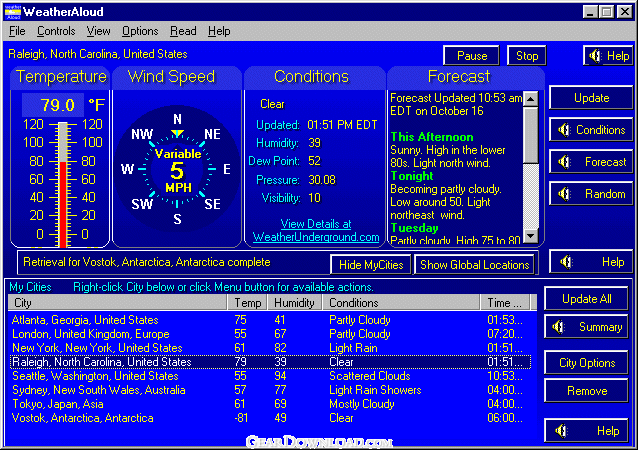Click WeatherAloud title bar app icon
Image resolution: width=638 pixels, height=450 pixels.
(13, 12)
